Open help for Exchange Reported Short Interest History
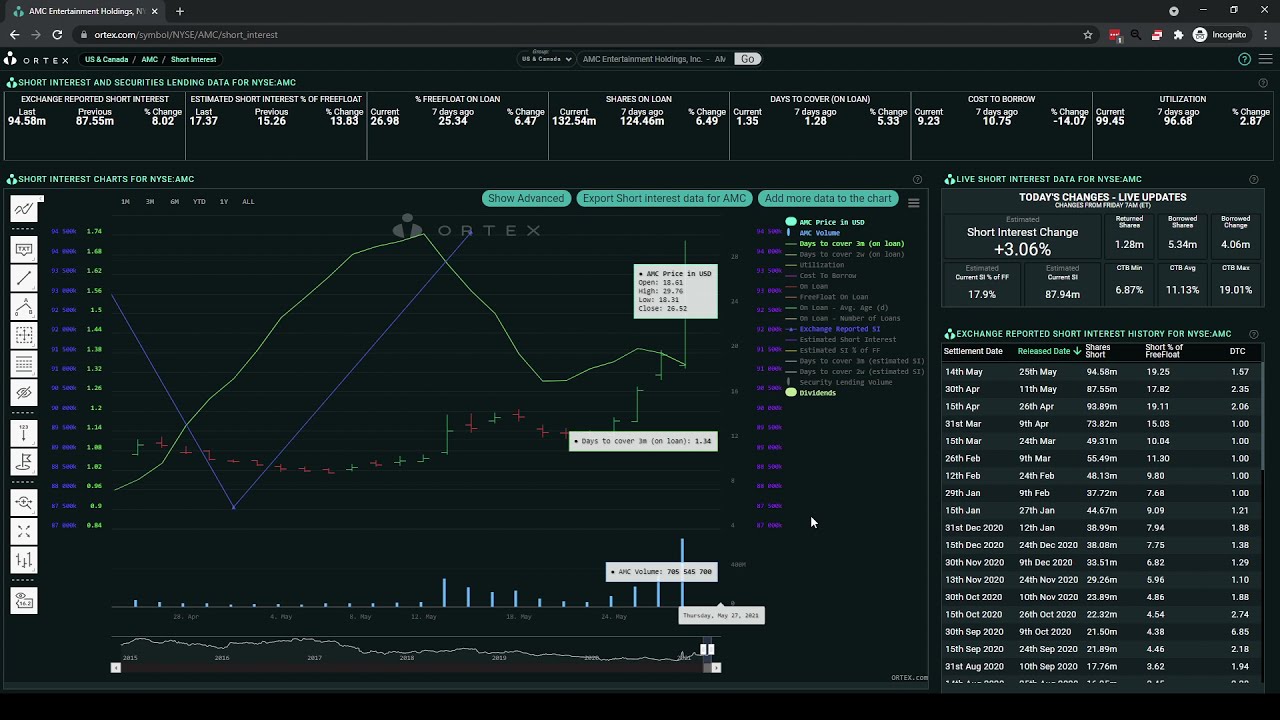This screenshot has height=720, width=1280. coord(1254,334)
